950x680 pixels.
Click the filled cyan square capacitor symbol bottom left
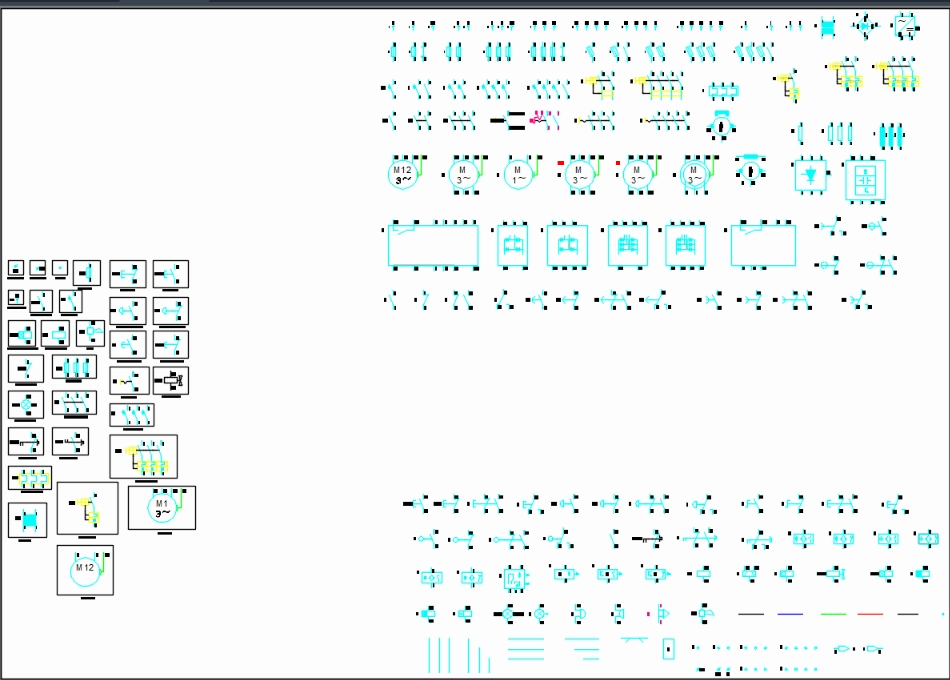pos(27,519)
